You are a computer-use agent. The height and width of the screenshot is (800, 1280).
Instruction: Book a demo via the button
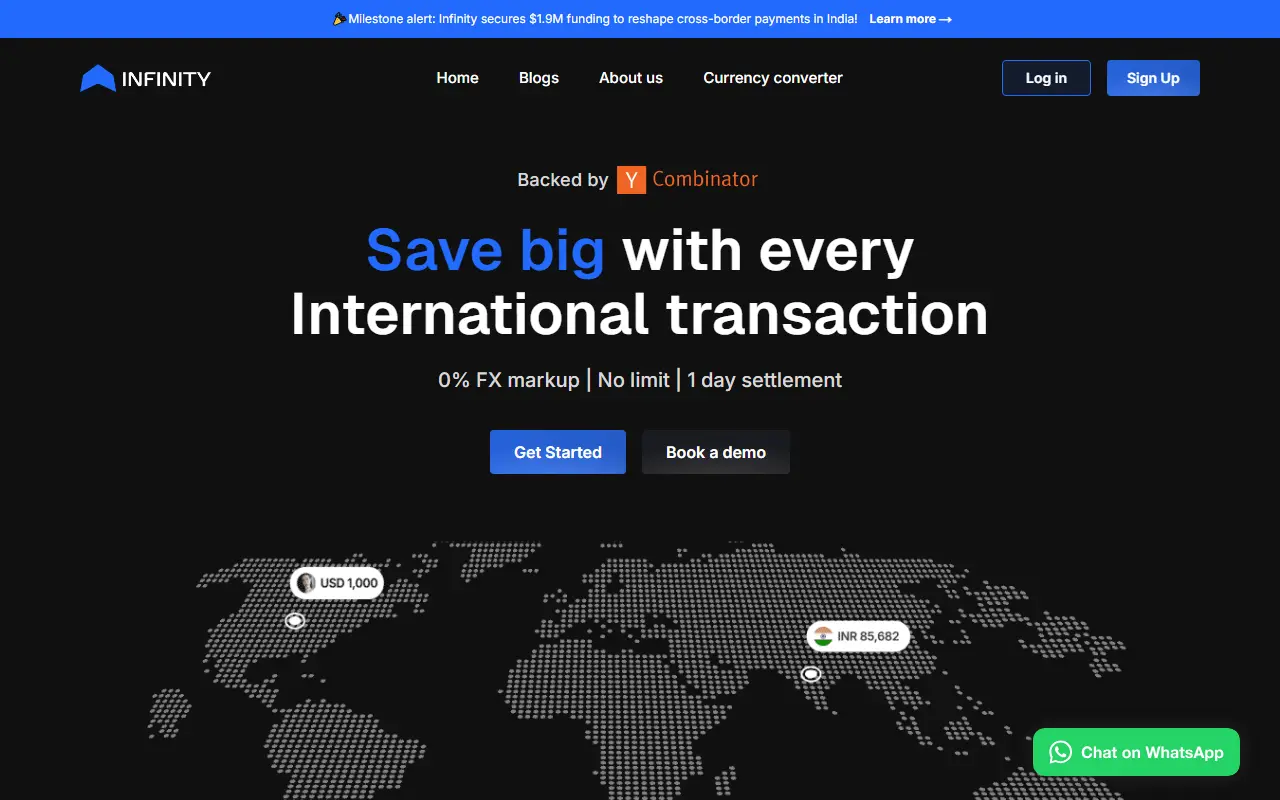[716, 452]
